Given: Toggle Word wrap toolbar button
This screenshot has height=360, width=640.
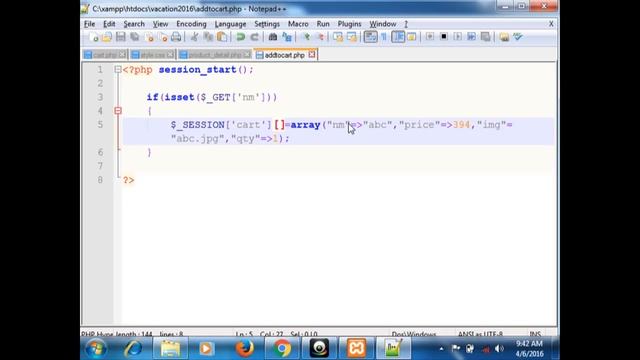Looking at the screenshot, I should pyautogui.click(x=370, y=37).
